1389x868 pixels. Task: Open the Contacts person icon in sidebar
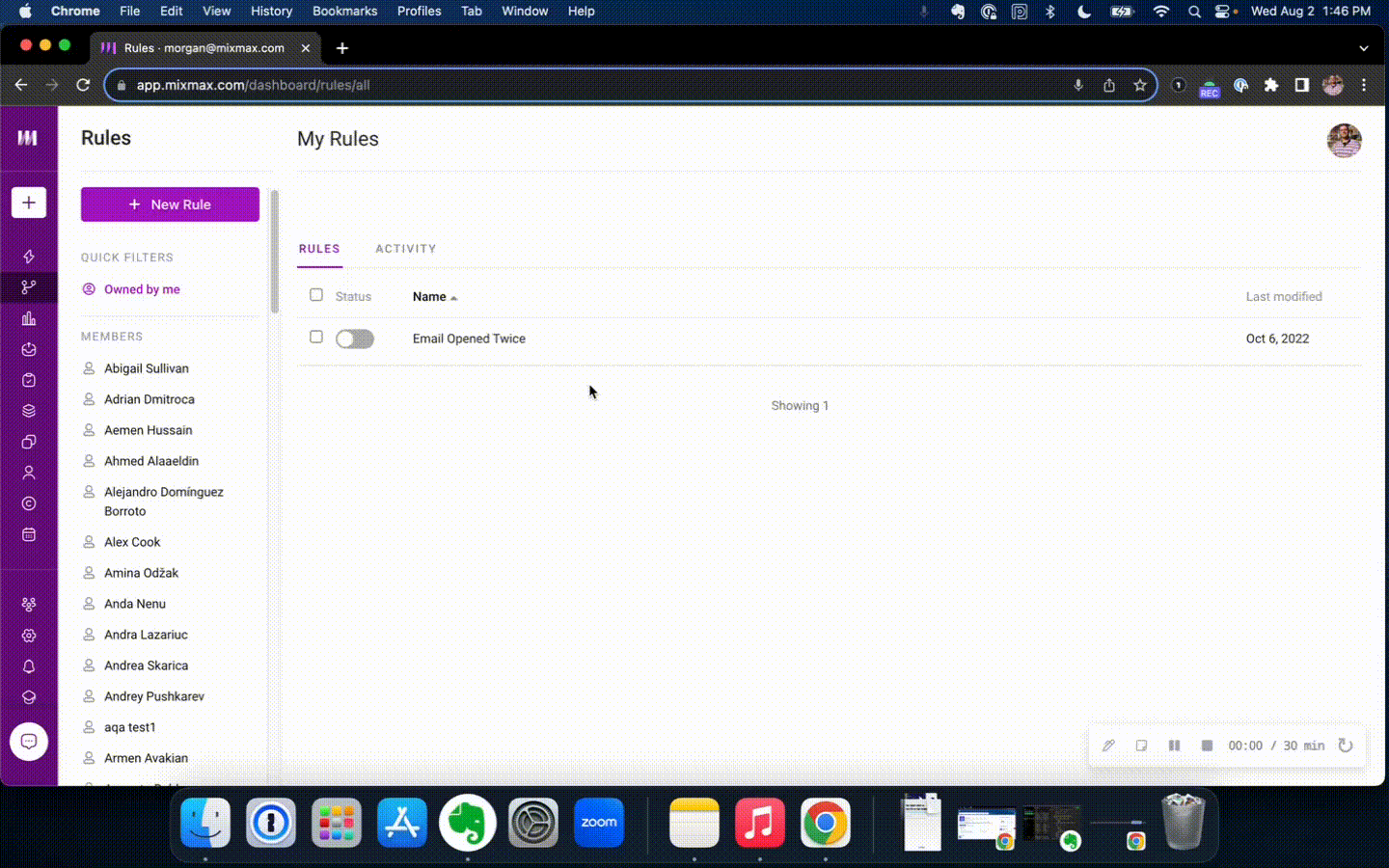29,473
